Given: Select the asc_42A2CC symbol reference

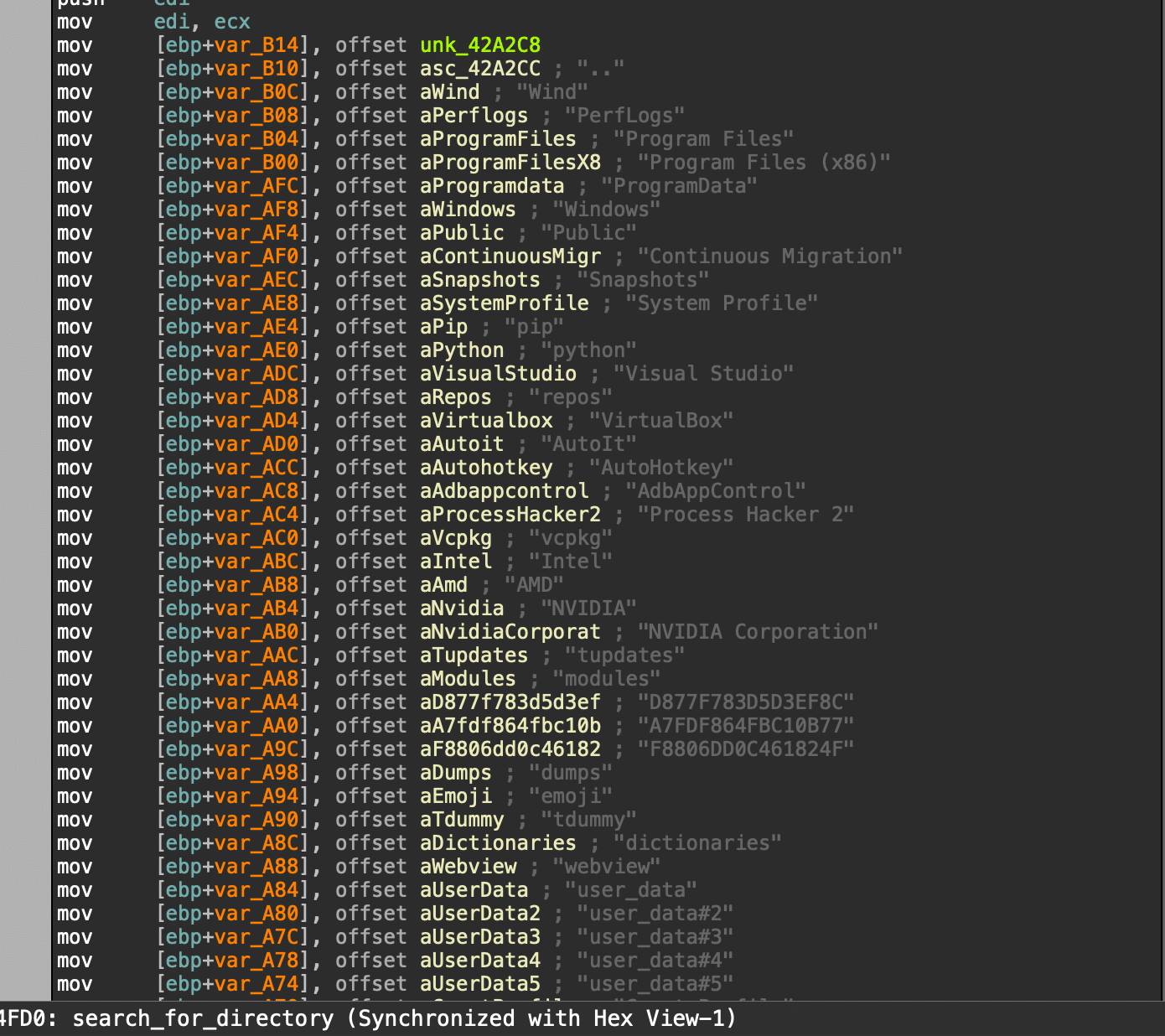Looking at the screenshot, I should click(480, 69).
